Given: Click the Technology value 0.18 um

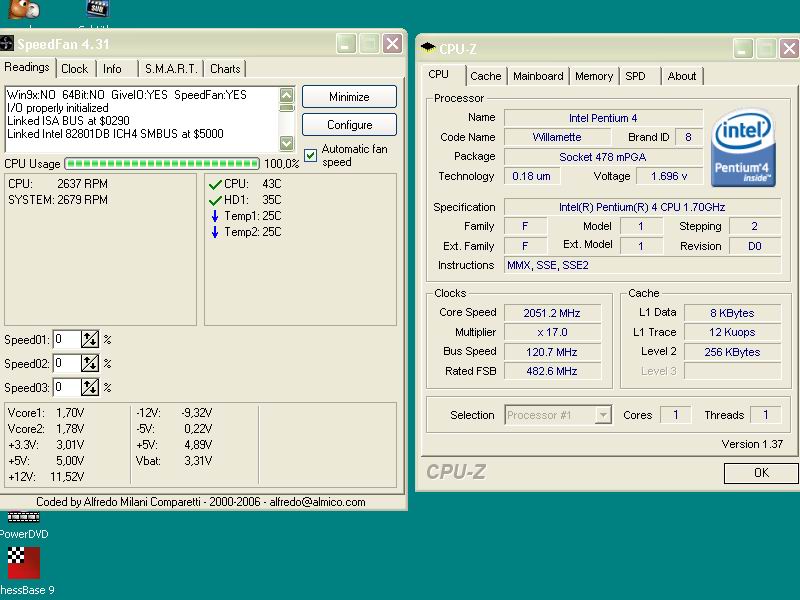Looking at the screenshot, I should (x=532, y=176).
